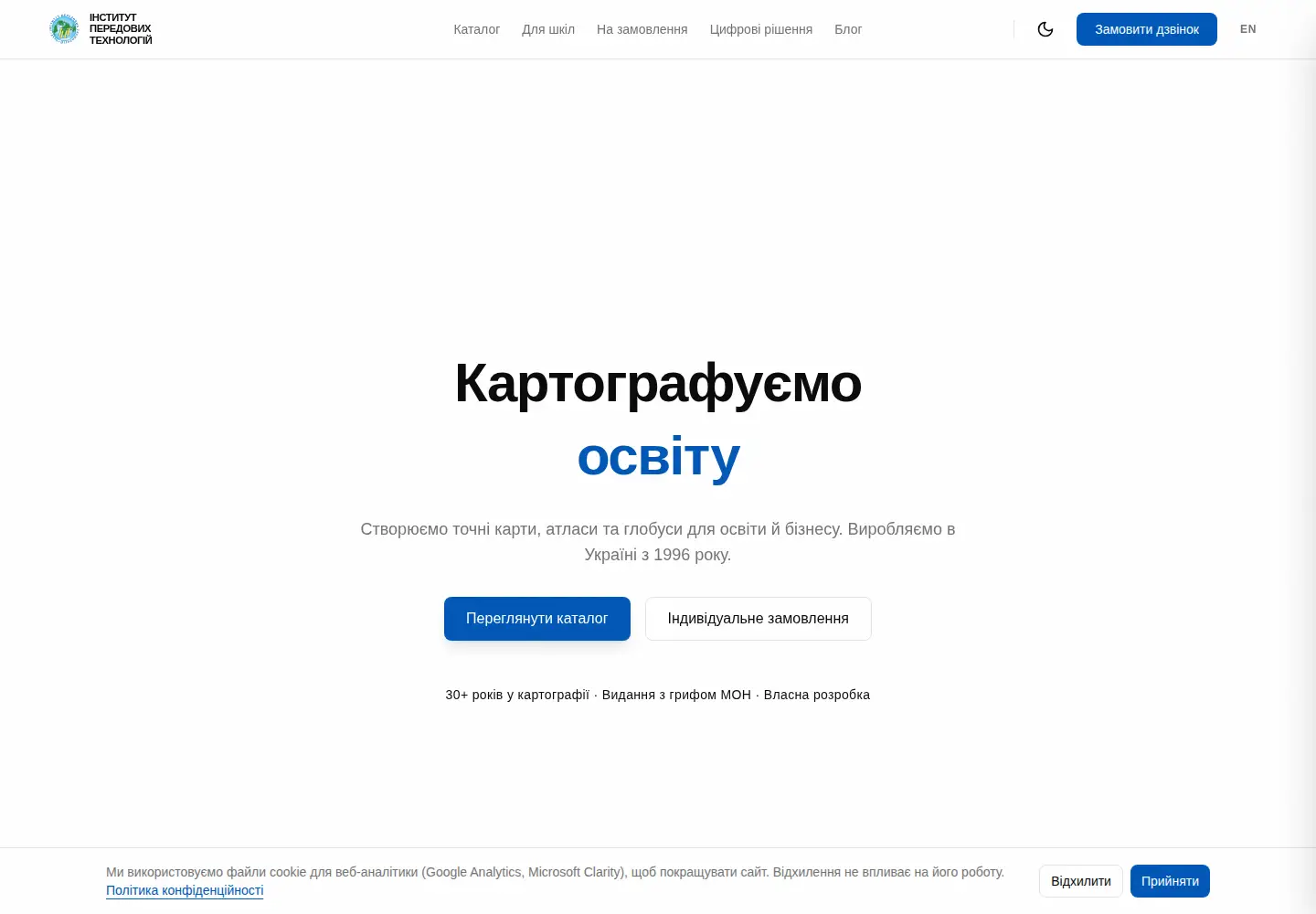
Task: Open the Блог navigation link
Action: [848, 29]
